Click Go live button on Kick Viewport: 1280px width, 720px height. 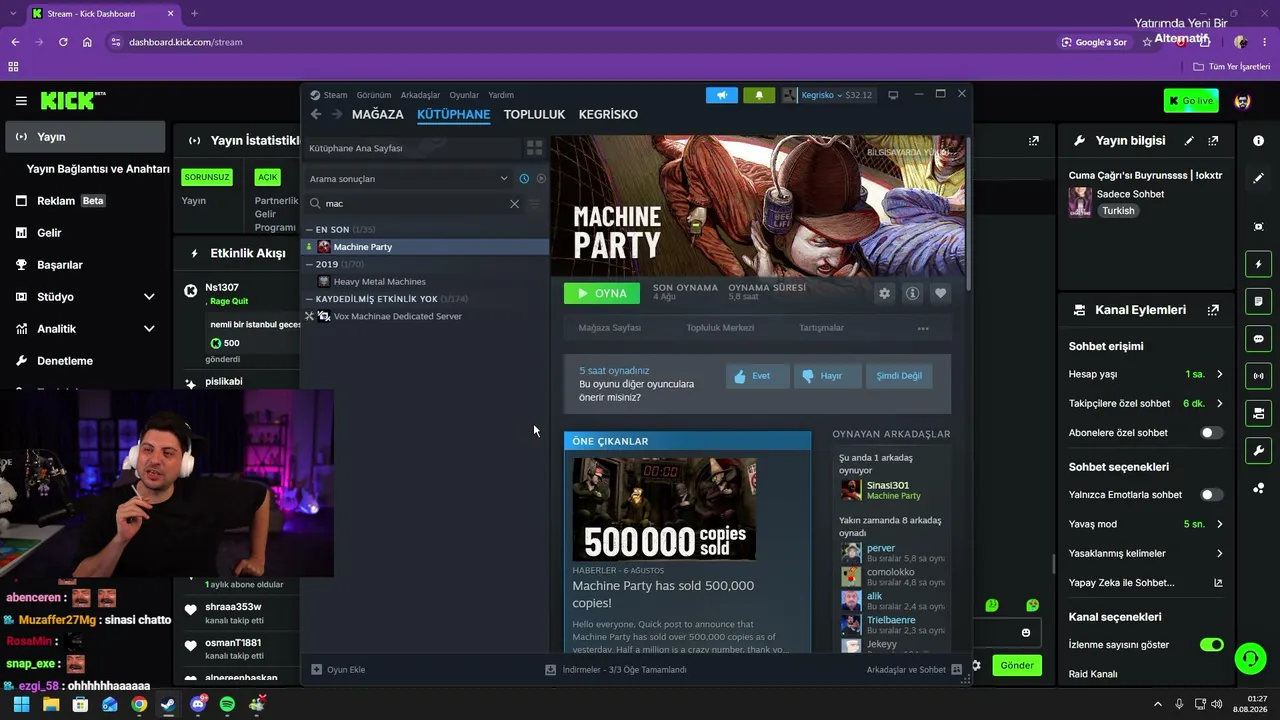(1191, 101)
